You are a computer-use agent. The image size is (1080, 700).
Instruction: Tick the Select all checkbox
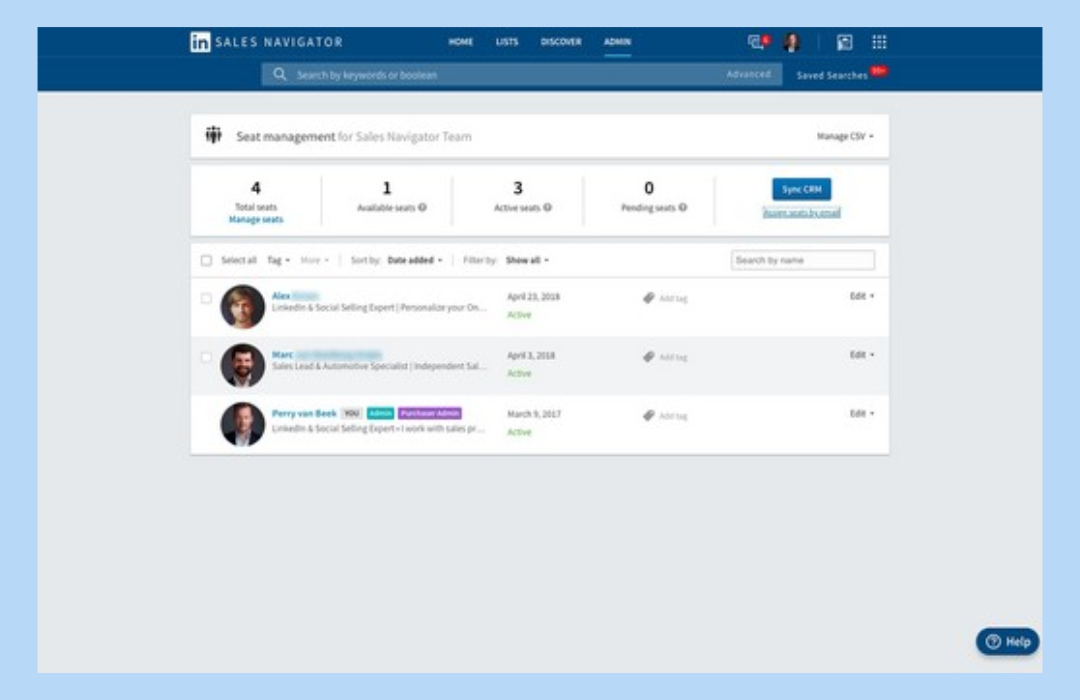[206, 260]
